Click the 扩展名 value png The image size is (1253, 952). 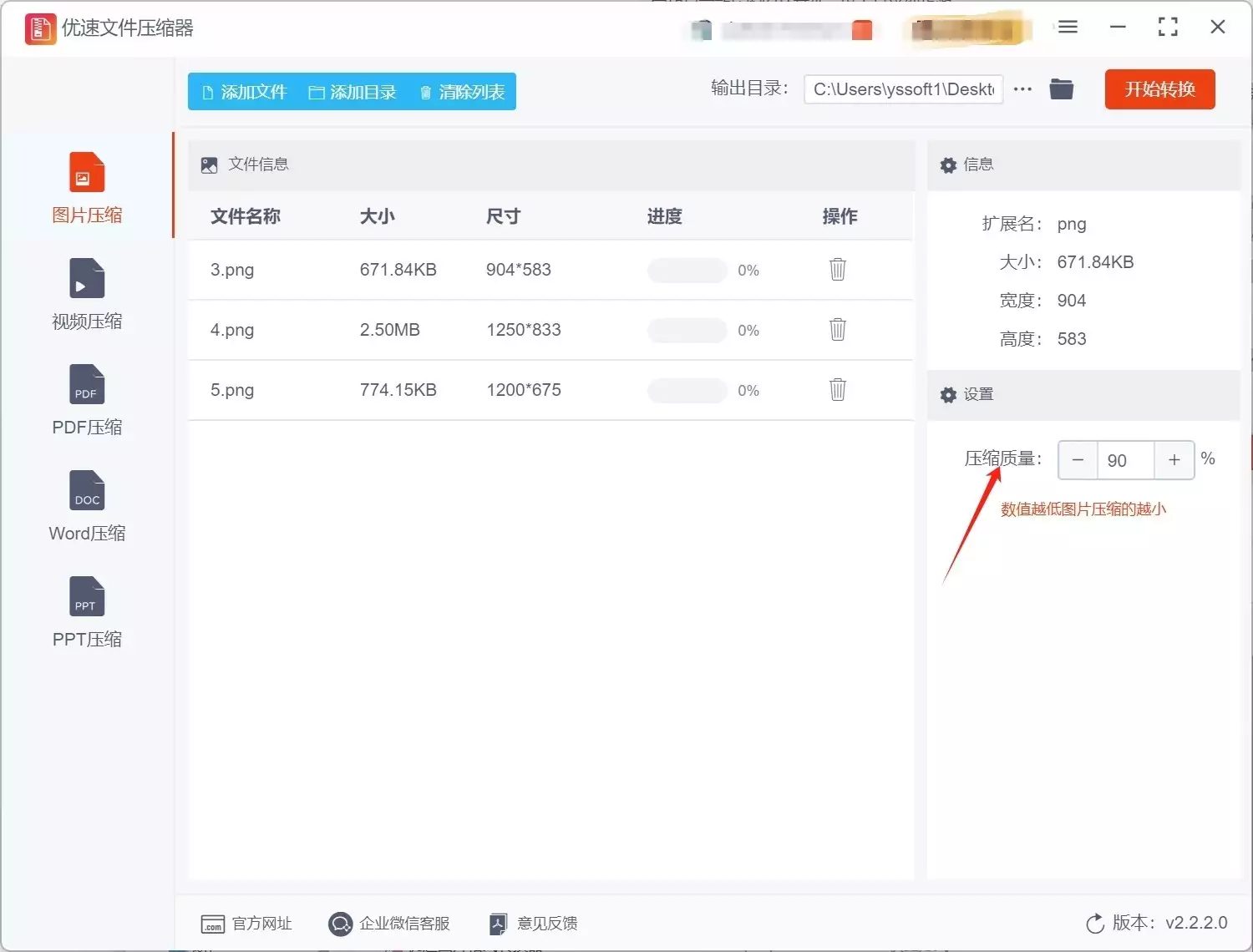click(1072, 224)
